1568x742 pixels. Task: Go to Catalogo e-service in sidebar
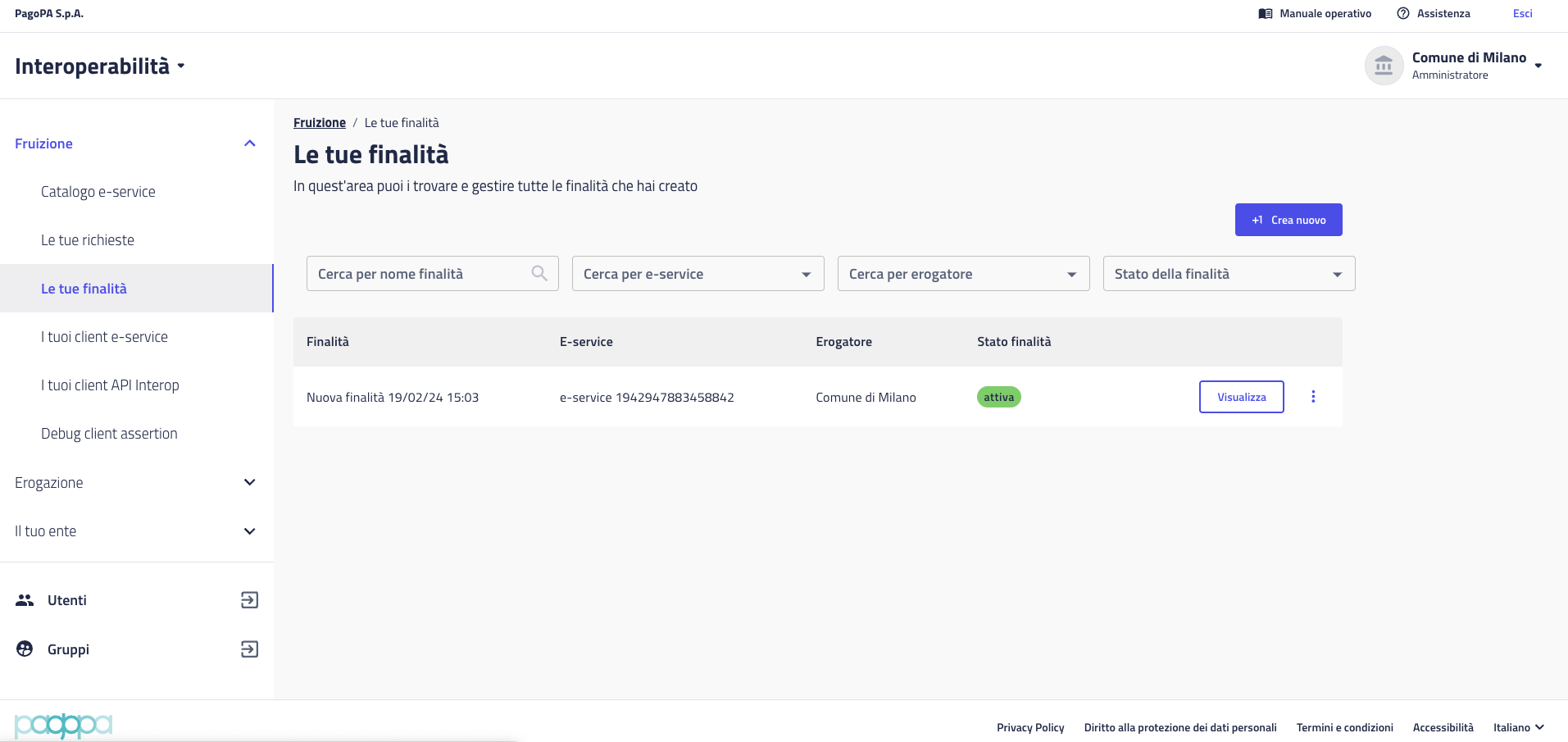[x=98, y=192]
